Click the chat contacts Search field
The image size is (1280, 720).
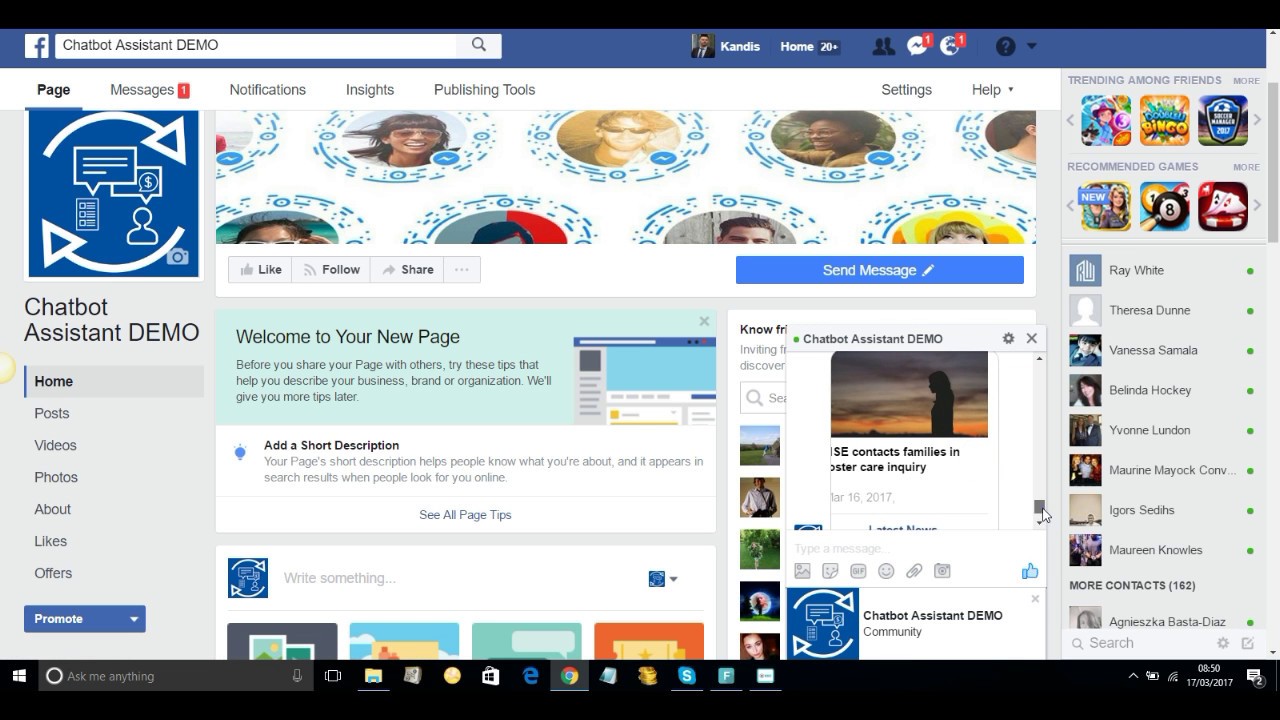coord(1140,643)
